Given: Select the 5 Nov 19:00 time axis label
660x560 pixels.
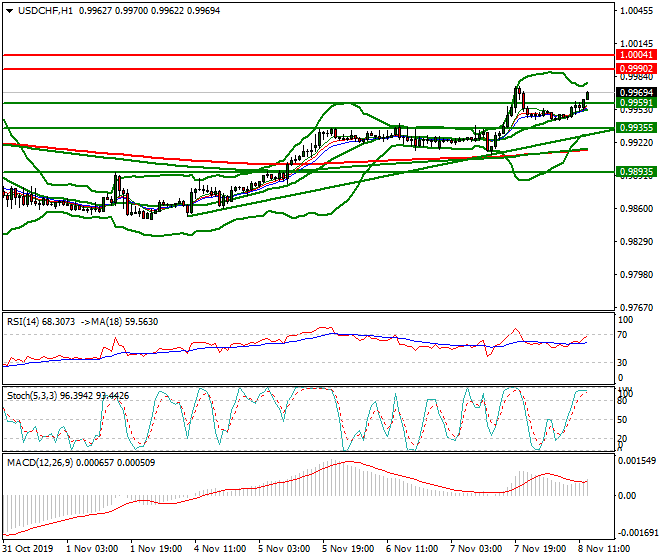Looking at the screenshot, I should click(348, 549).
